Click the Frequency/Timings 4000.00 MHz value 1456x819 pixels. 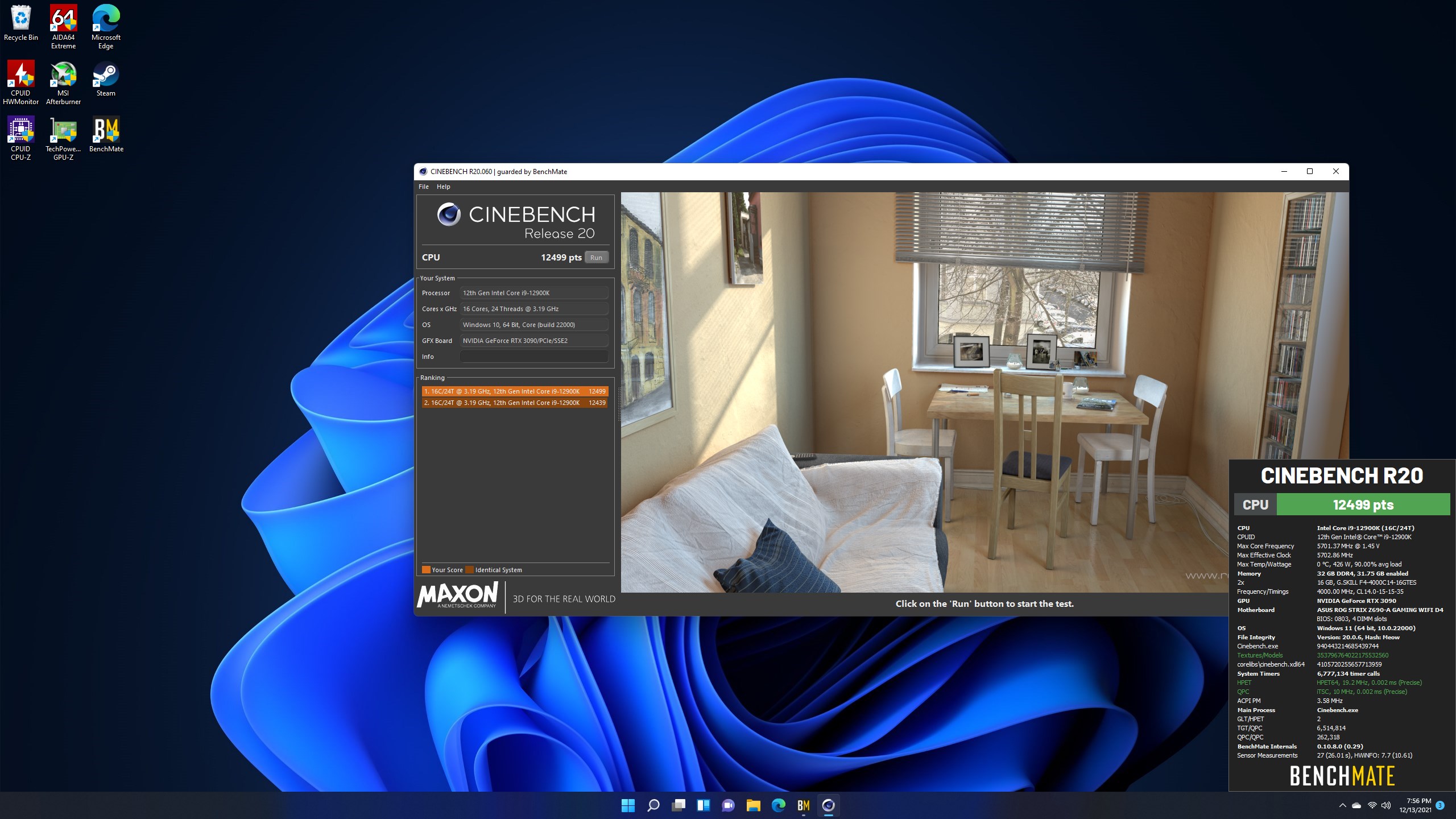[1360, 591]
